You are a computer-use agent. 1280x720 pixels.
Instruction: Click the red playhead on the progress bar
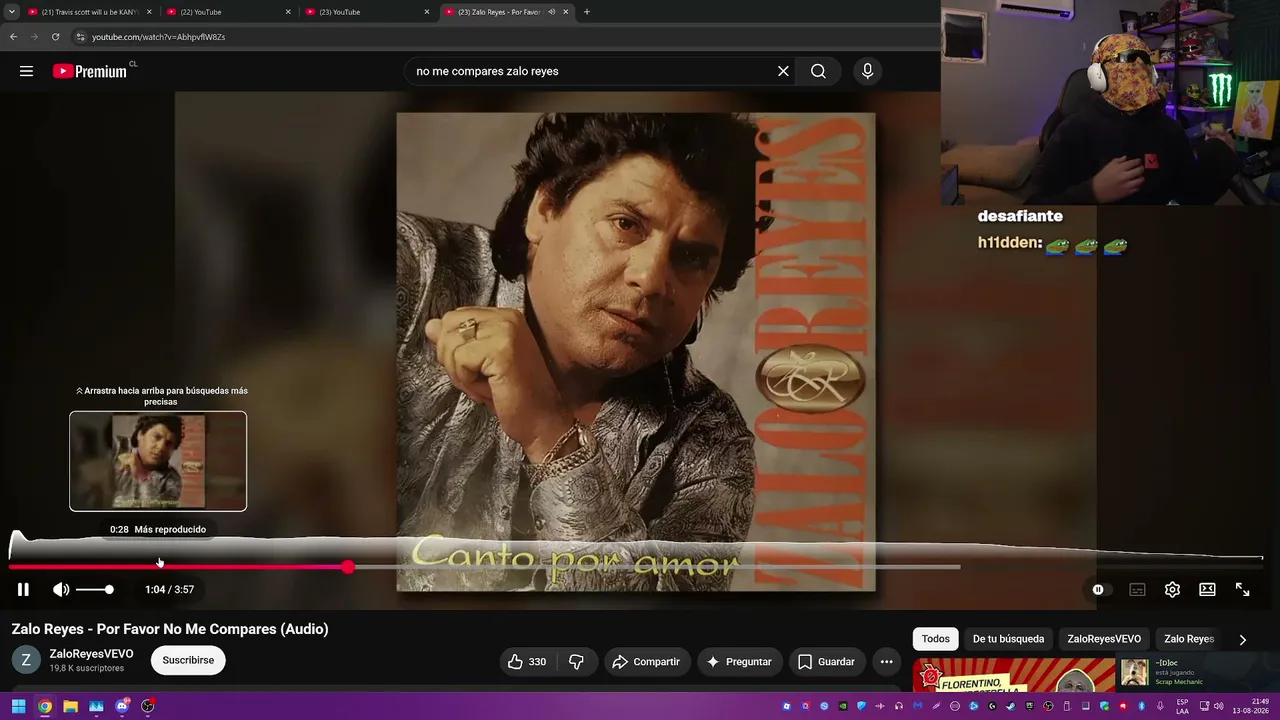347,567
